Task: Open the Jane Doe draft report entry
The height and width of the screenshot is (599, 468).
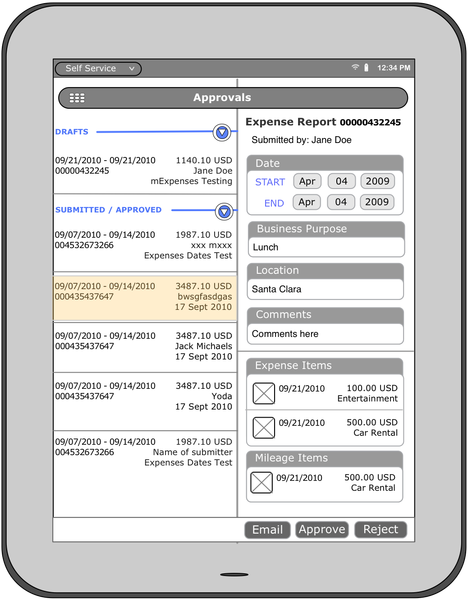Action: (x=145, y=171)
